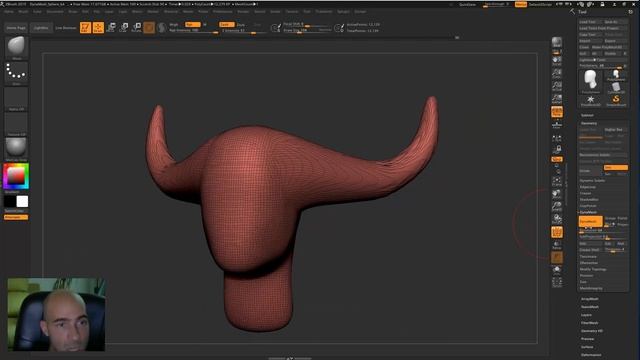The height and width of the screenshot is (360, 640).
Task: Click the orange DynaMesh button
Action: (x=590, y=221)
